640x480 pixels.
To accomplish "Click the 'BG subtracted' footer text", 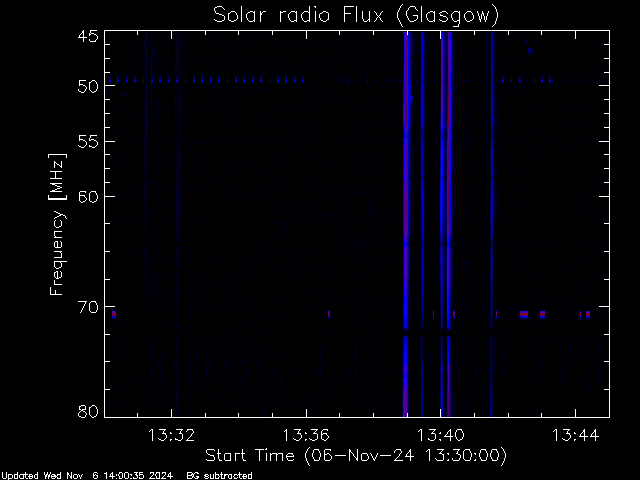I will pyautogui.click(x=220, y=476).
